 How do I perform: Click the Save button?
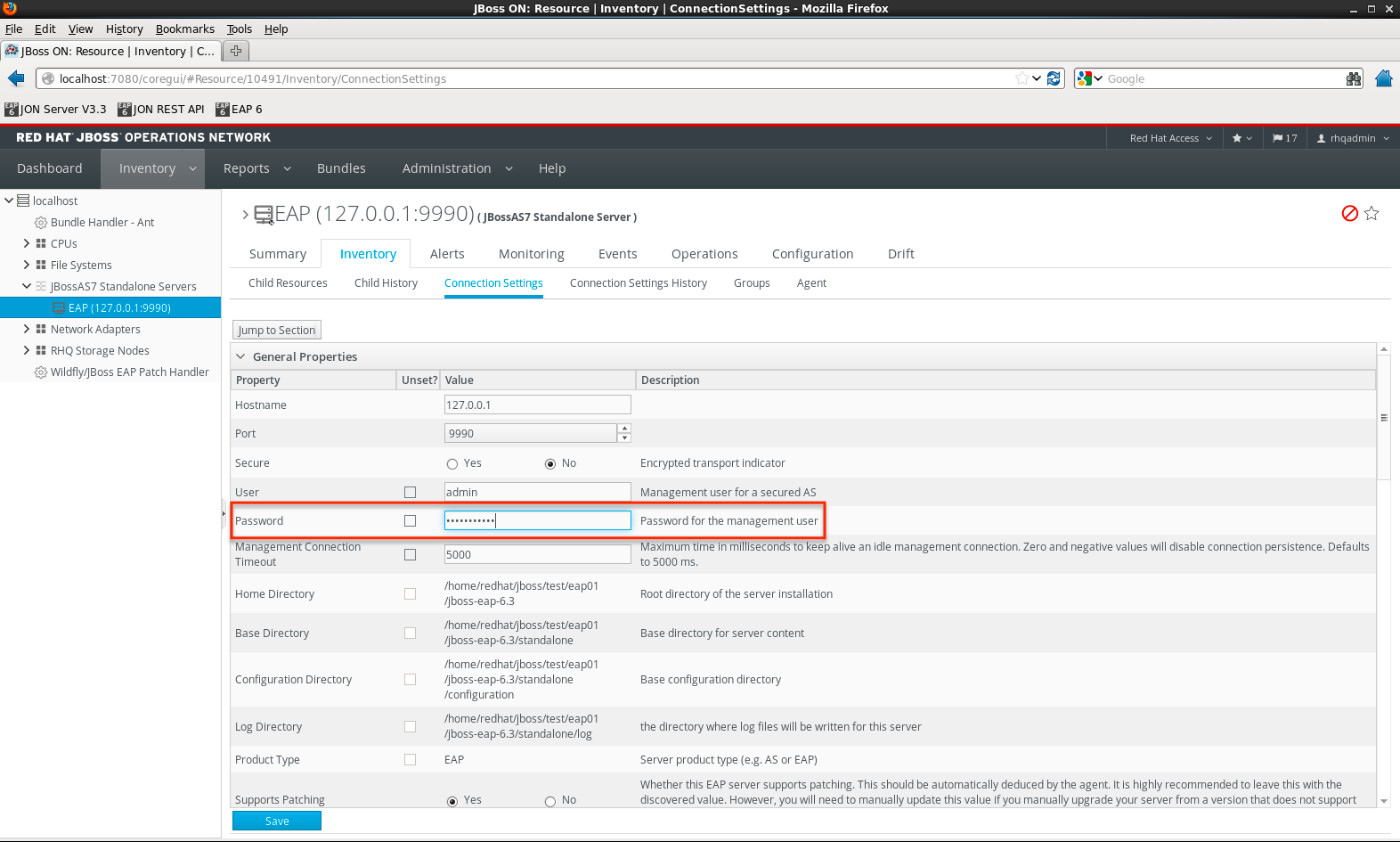coord(277,821)
